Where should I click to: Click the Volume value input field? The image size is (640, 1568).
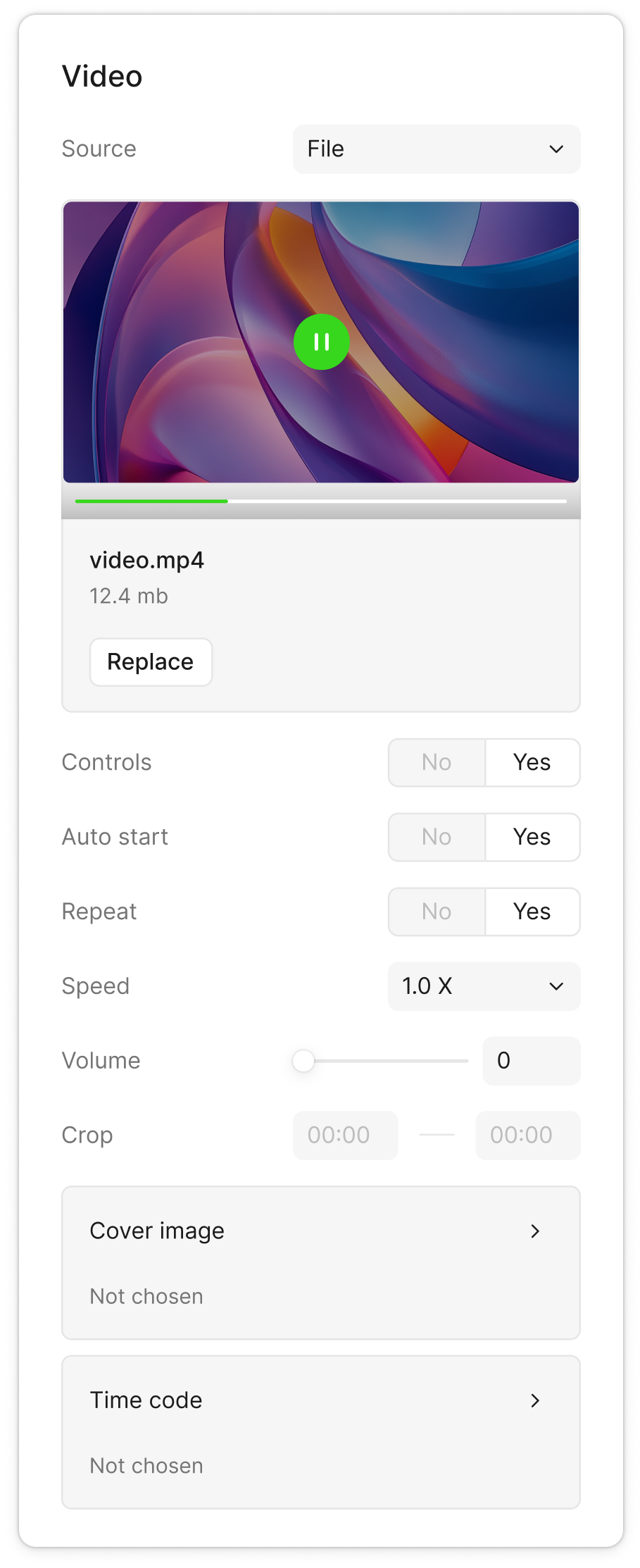click(x=531, y=1061)
